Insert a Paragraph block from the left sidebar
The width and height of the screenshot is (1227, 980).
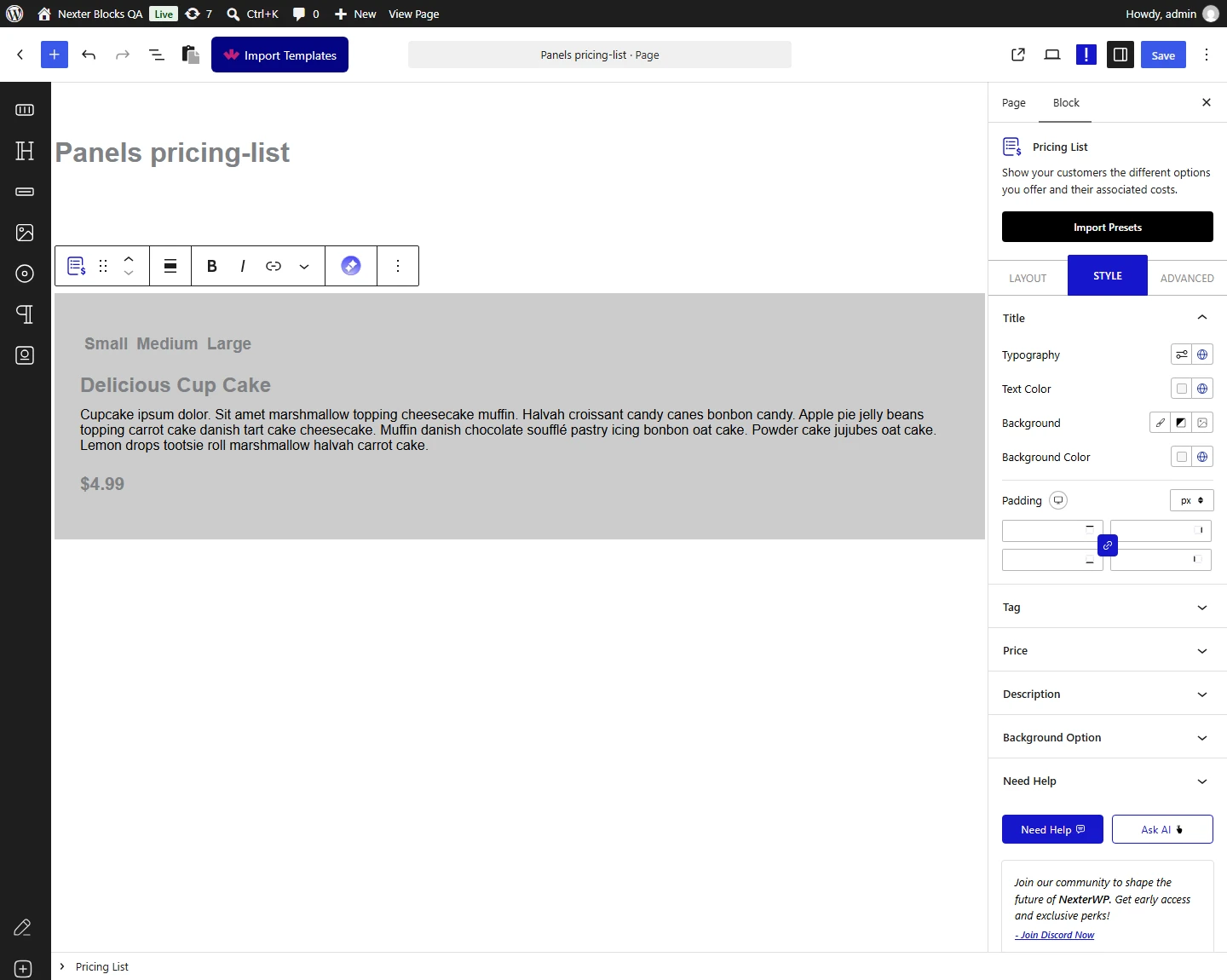pos(25,314)
